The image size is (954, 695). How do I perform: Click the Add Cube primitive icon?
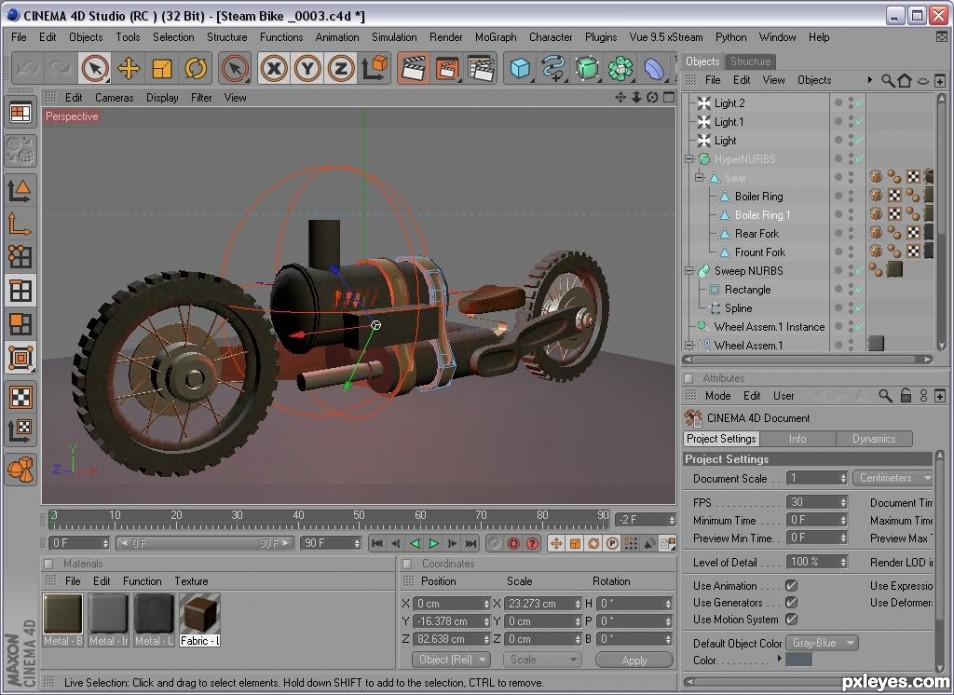(x=520, y=68)
